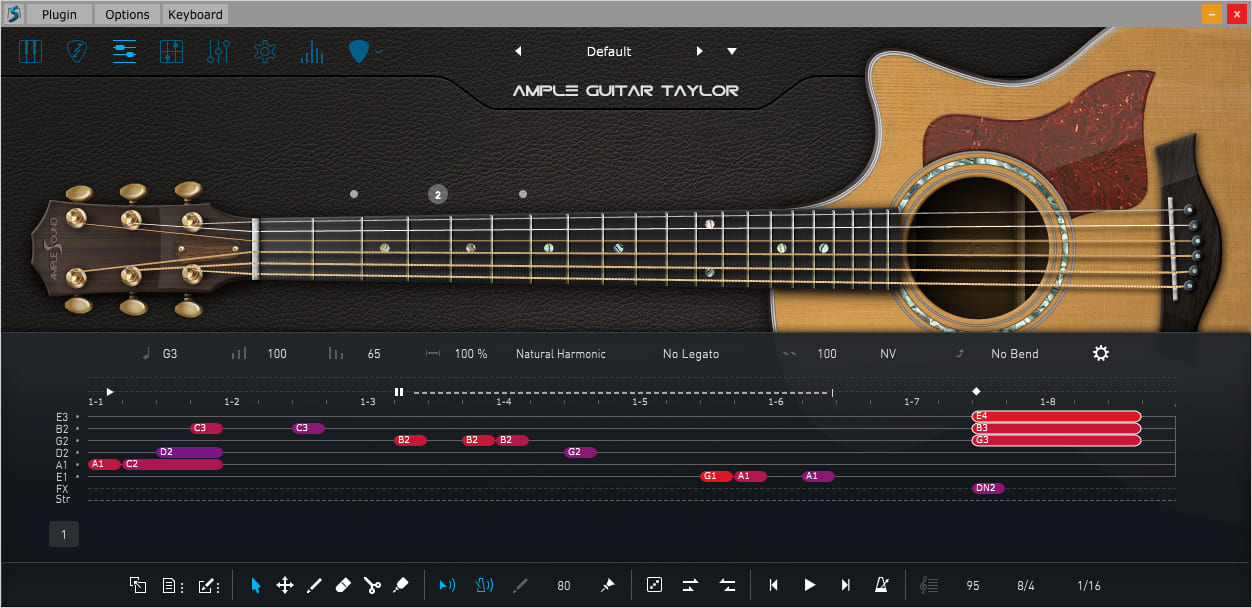
Task: Select the arrow pointer tool
Action: pyautogui.click(x=256, y=585)
